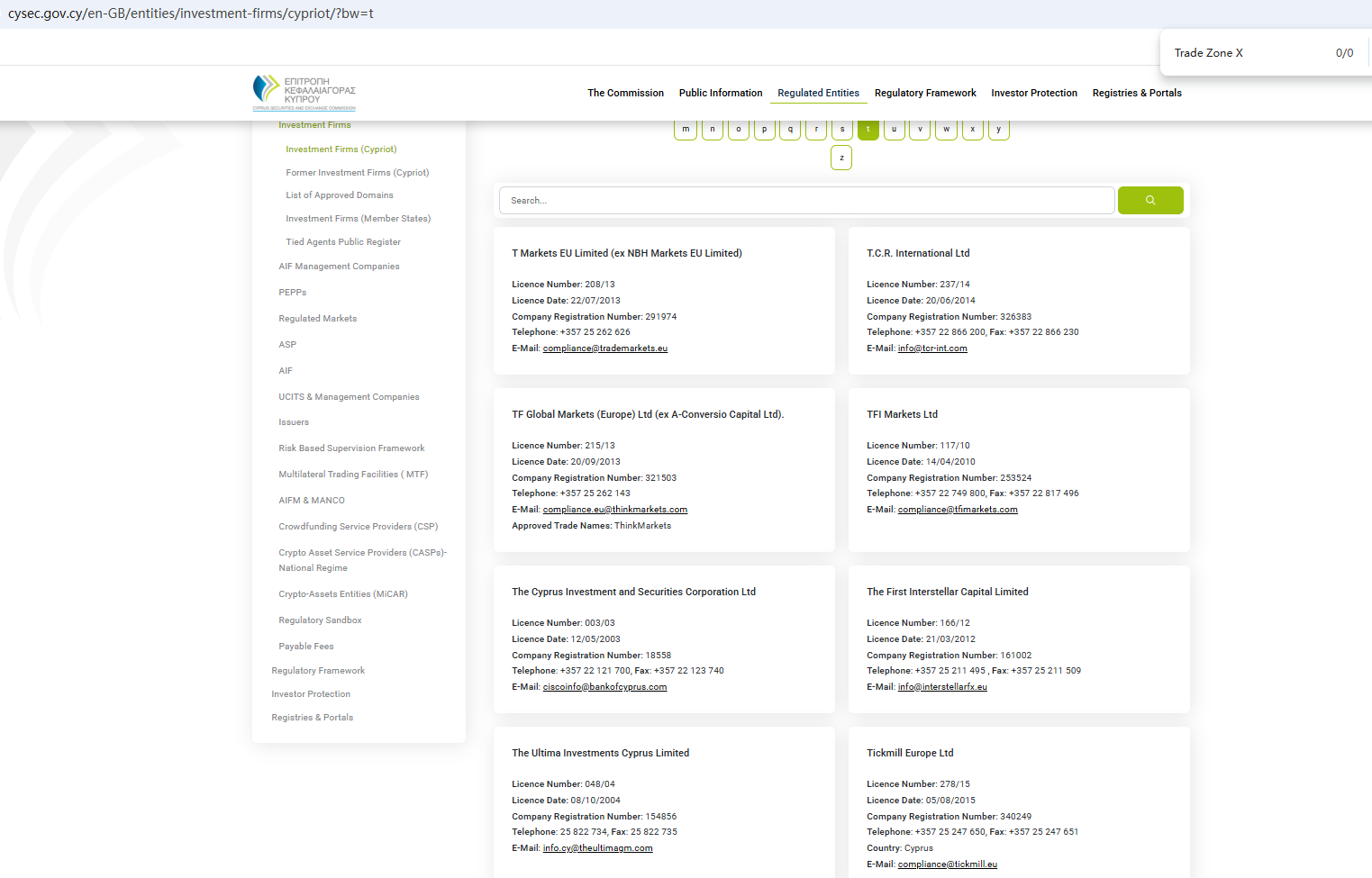The width and height of the screenshot is (1372, 878).
Task: Click inside the Search input field
Action: click(806, 200)
